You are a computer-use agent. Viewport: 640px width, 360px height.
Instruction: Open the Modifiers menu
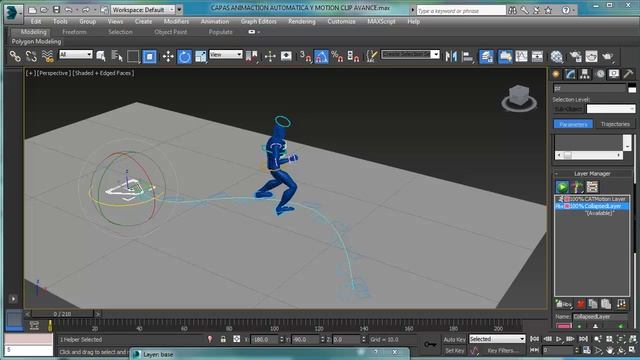point(176,21)
